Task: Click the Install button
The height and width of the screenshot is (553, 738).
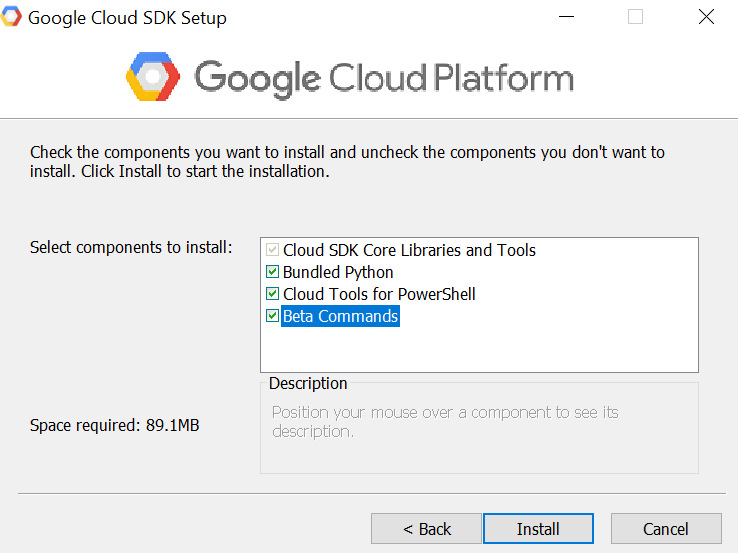Action: tap(538, 529)
